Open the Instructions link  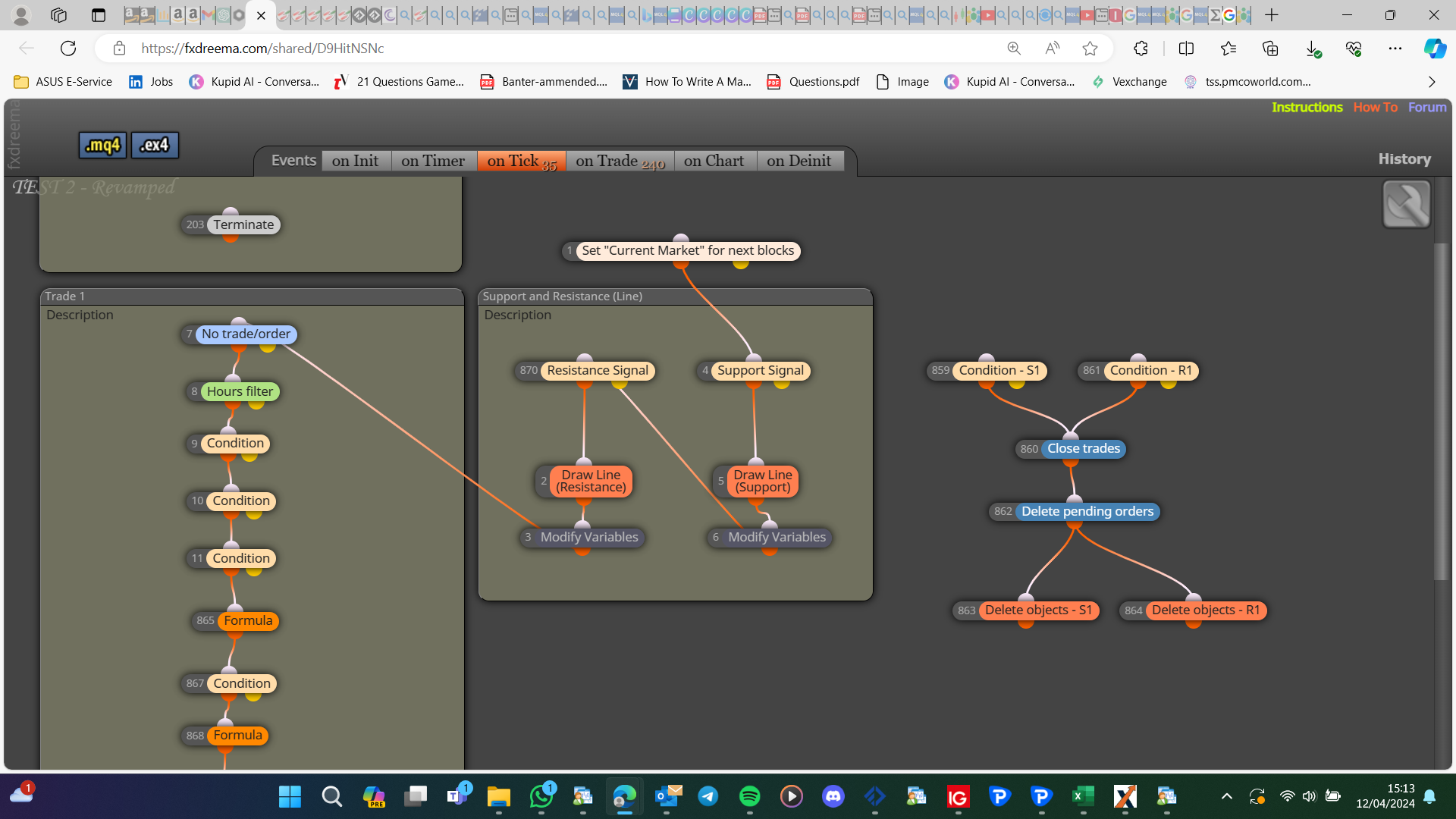pyautogui.click(x=1307, y=108)
